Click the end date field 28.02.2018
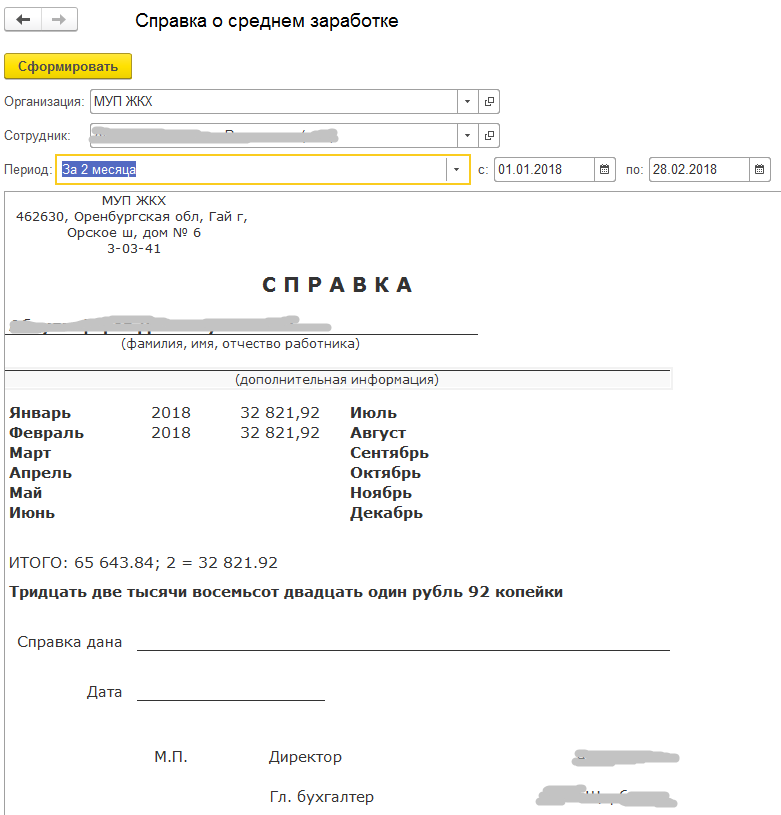Image resolution: width=781 pixels, height=815 pixels. coord(699,169)
